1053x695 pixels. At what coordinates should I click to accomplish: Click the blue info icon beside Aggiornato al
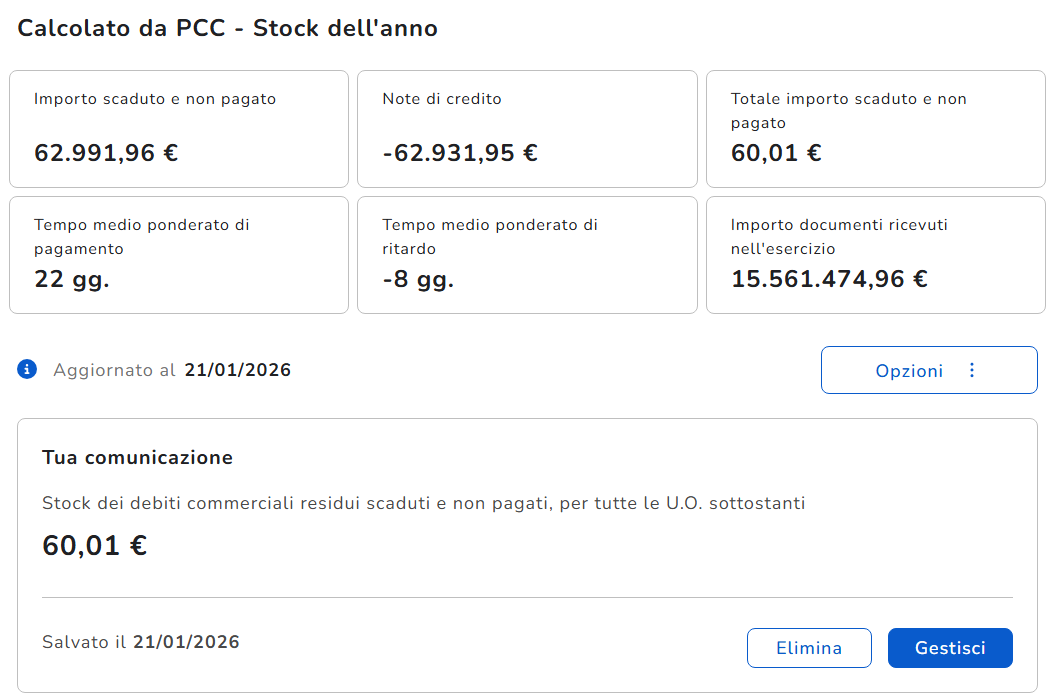click(x=27, y=370)
